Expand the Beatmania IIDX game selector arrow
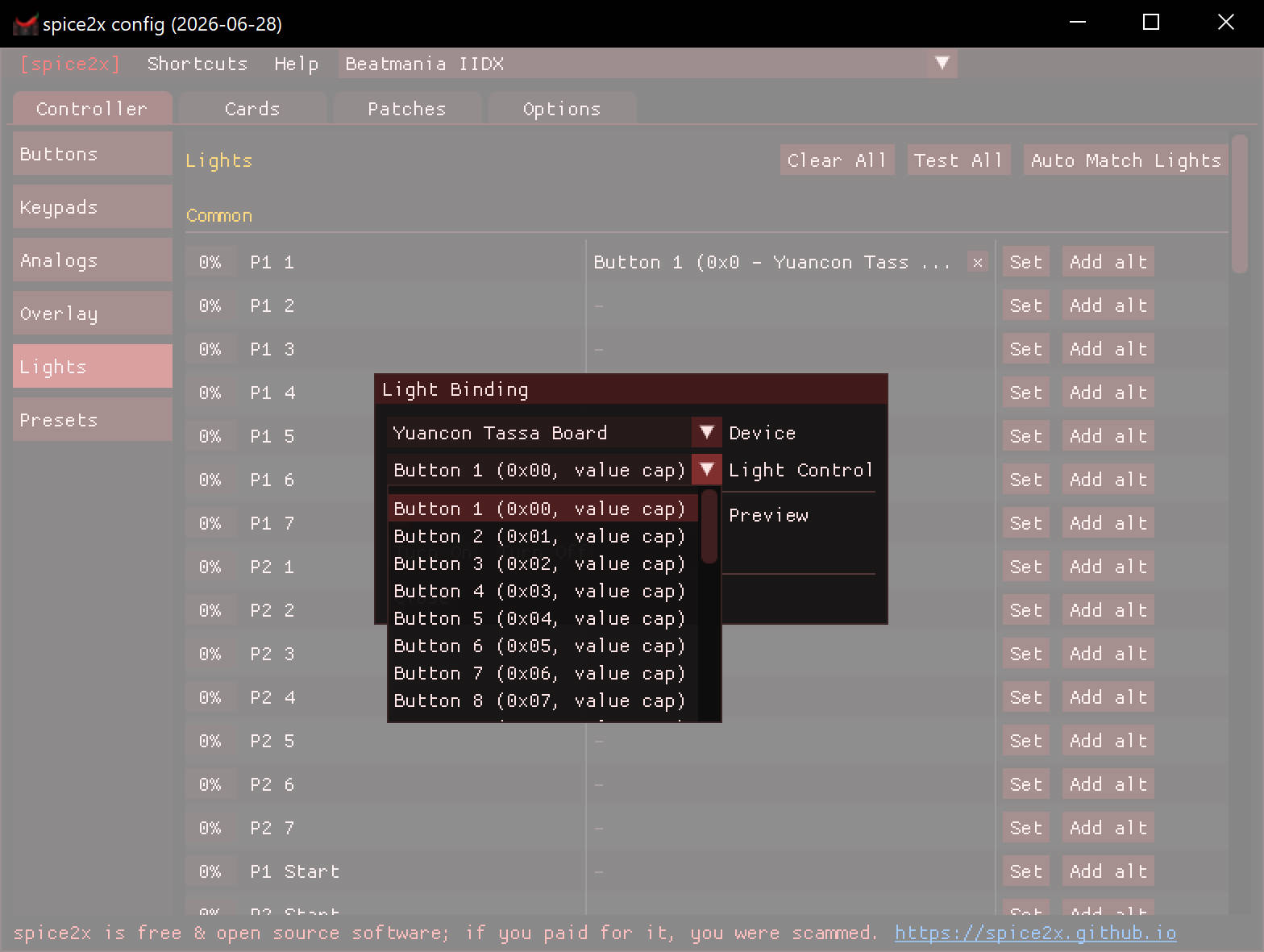The height and width of the screenshot is (952, 1264). tap(942, 63)
